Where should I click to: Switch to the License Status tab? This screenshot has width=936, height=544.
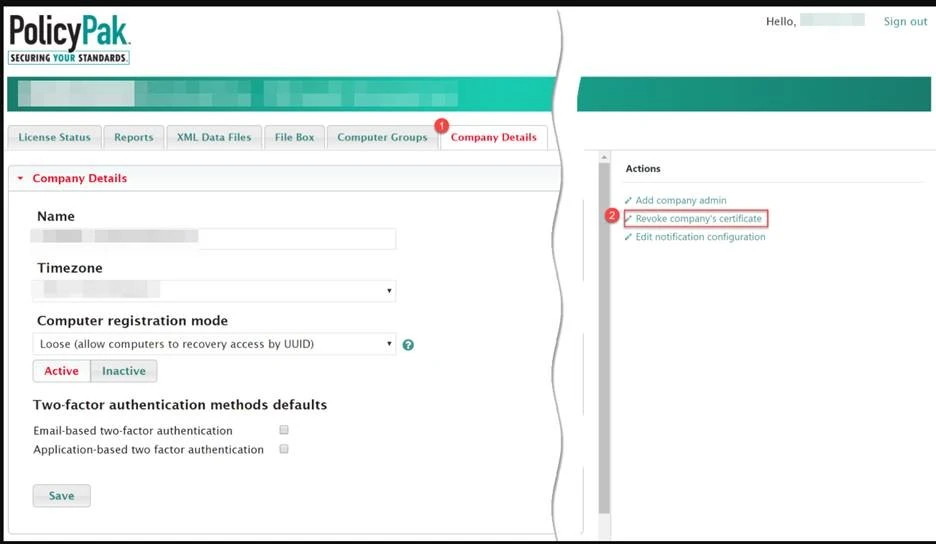tap(54, 137)
